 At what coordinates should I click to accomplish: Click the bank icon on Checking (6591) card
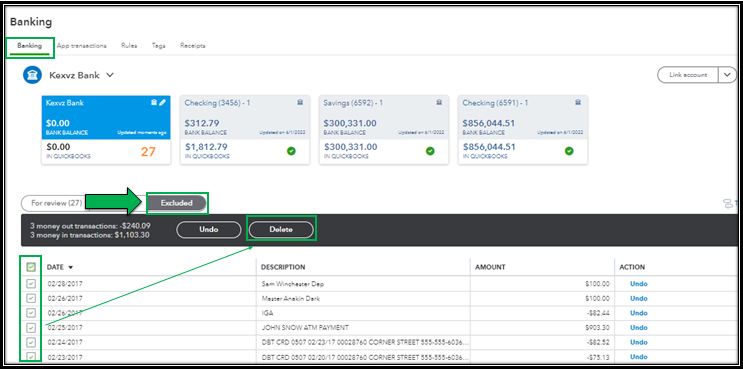(578, 102)
